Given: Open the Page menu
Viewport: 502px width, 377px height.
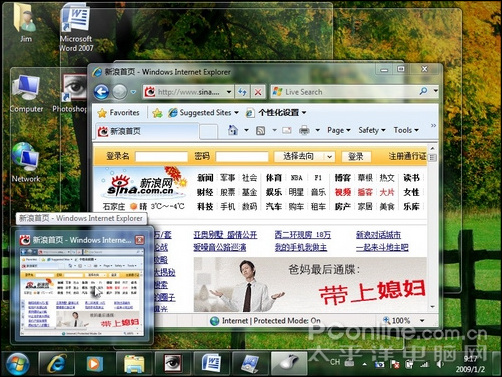Looking at the screenshot, I should click(x=339, y=130).
